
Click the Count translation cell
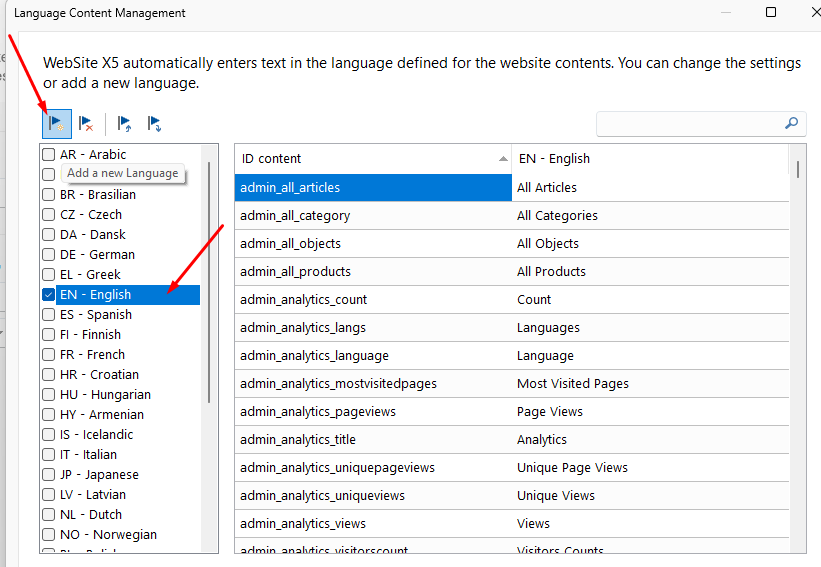(650, 299)
